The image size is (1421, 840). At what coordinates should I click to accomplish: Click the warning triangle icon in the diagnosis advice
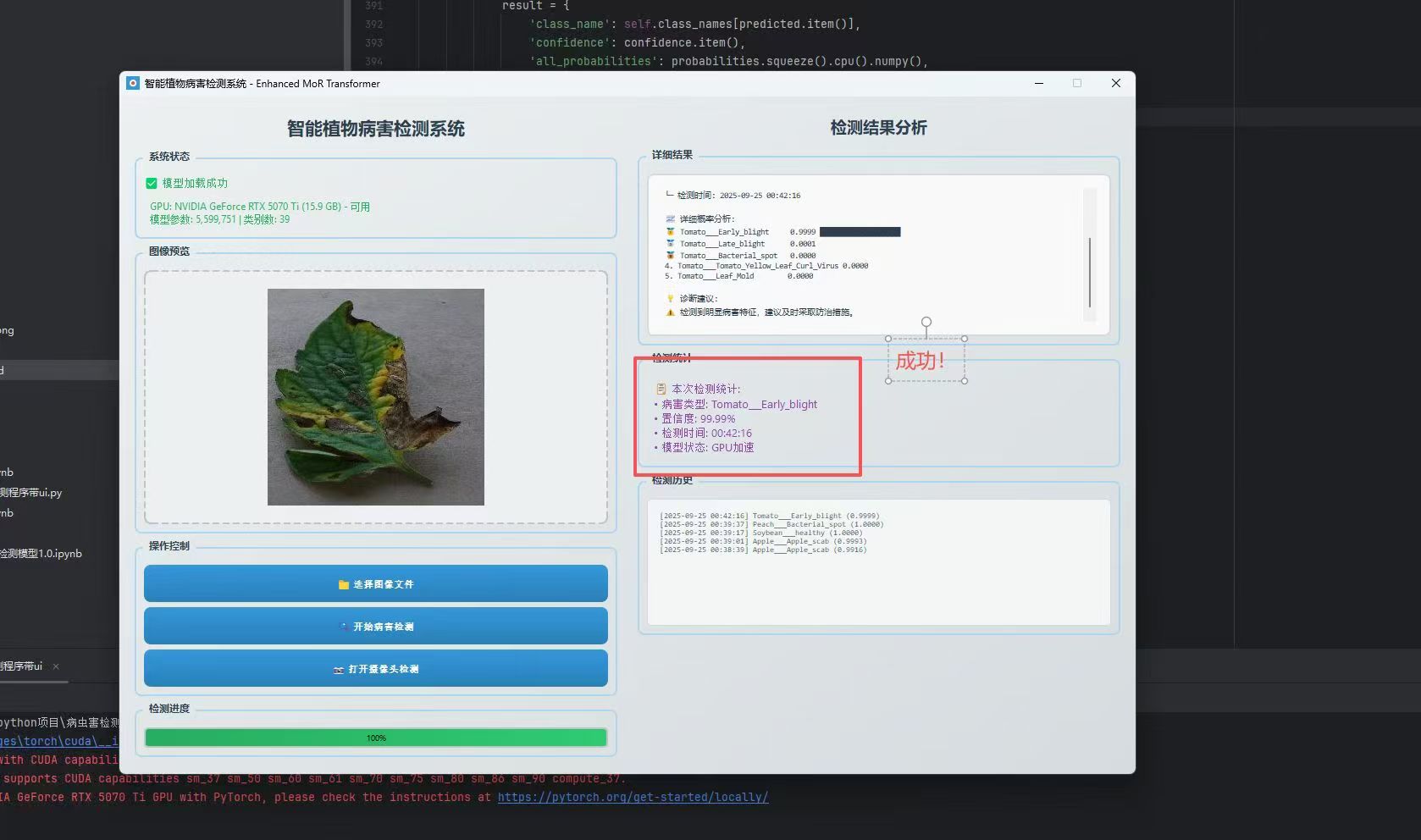[x=670, y=312]
